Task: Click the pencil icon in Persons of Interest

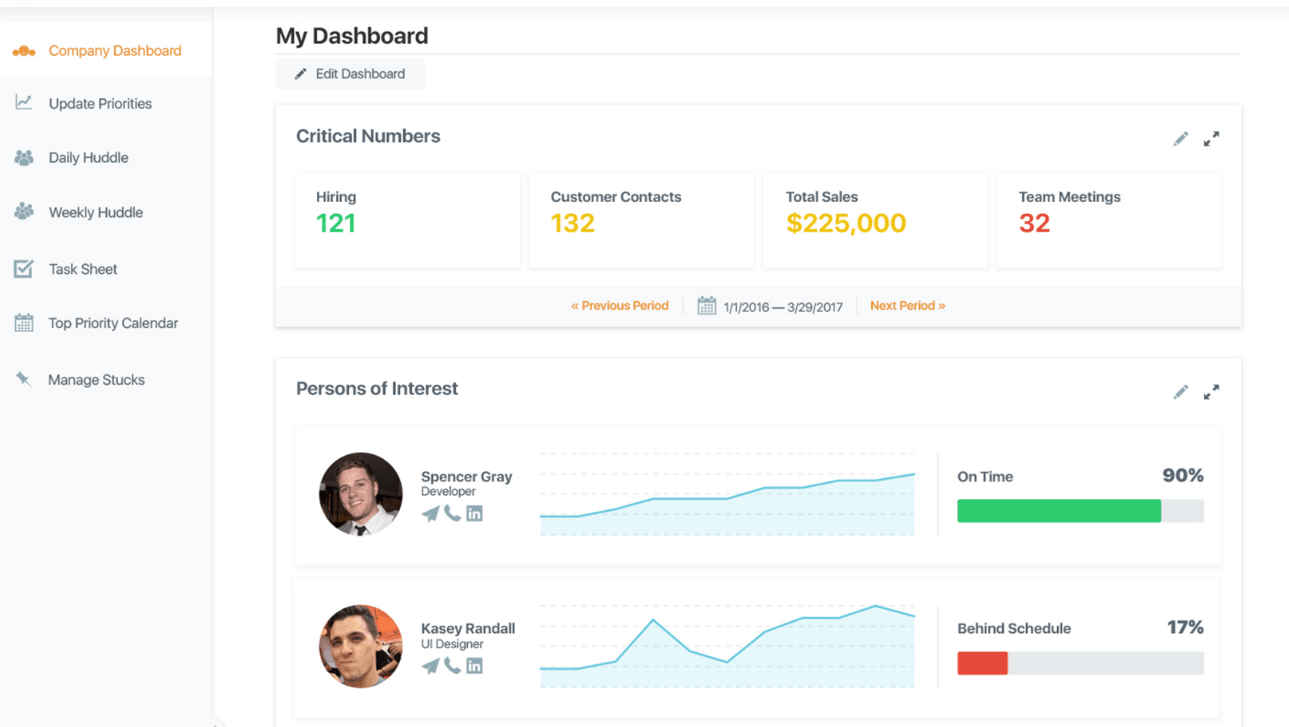Action: coord(1181,392)
